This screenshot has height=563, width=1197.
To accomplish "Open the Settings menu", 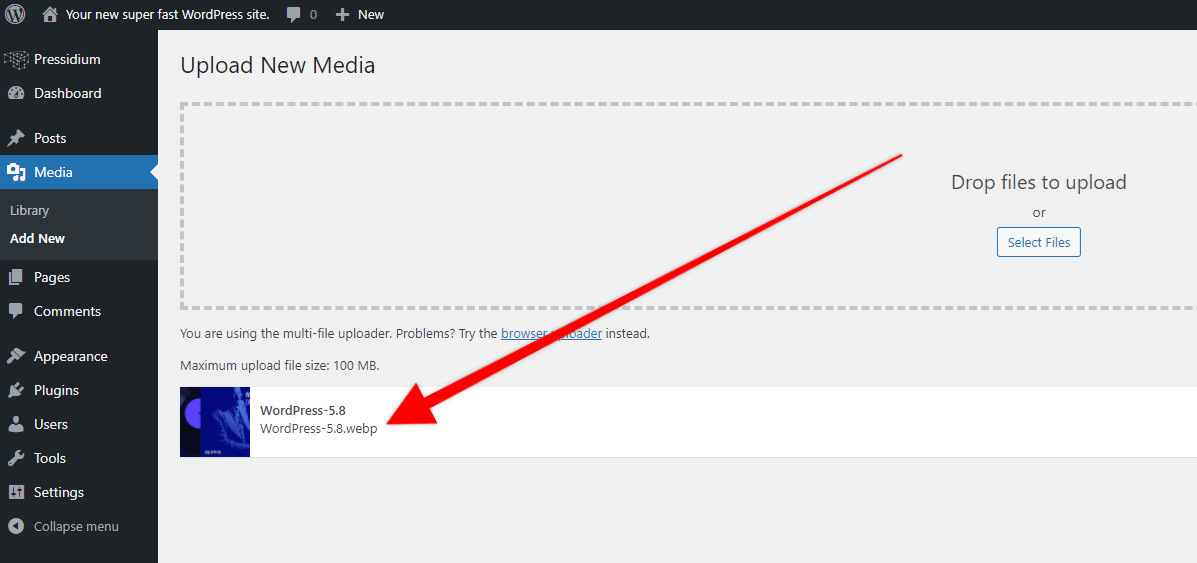I will [x=79, y=492].
